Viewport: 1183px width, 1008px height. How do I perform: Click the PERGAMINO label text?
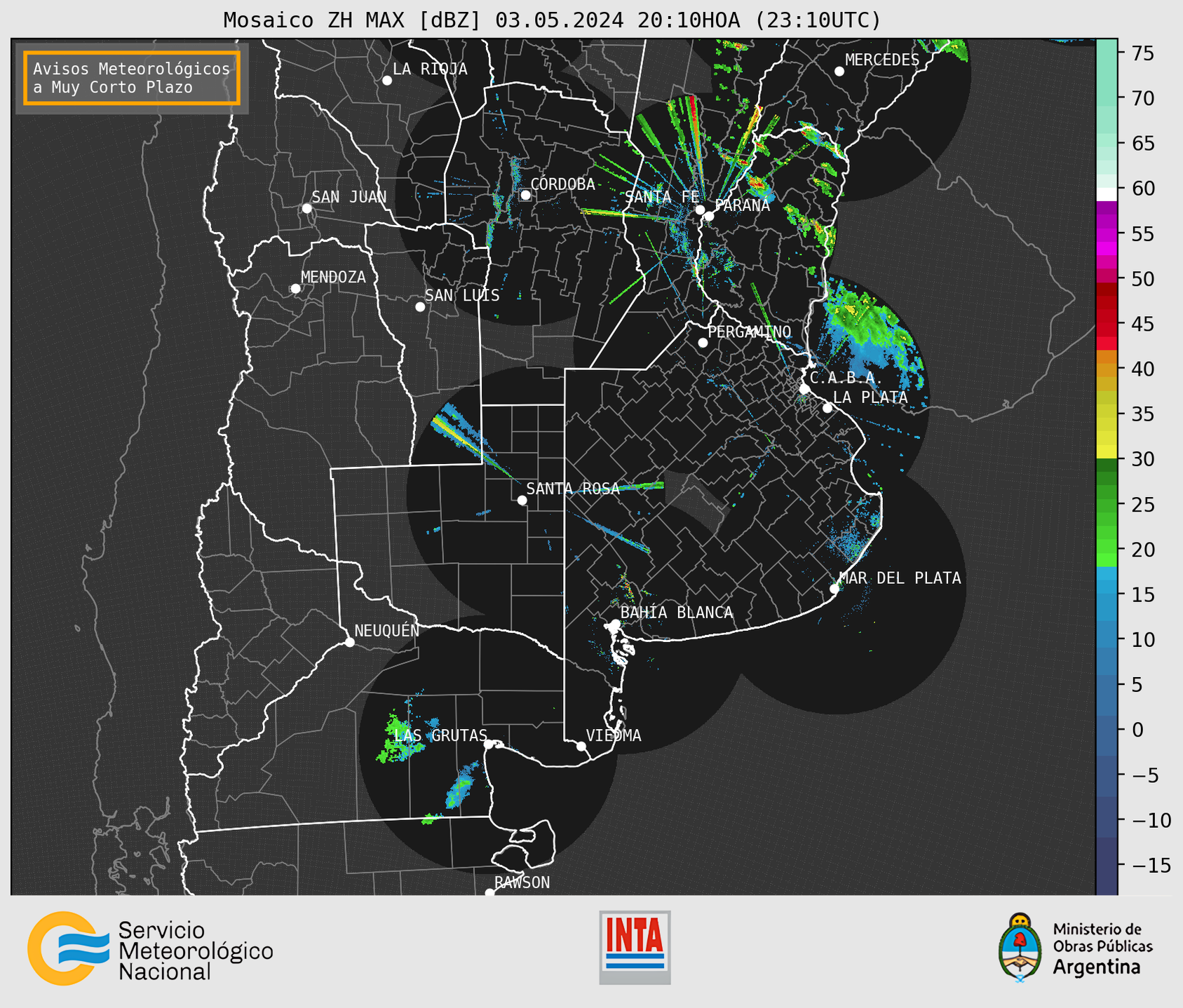[750, 332]
